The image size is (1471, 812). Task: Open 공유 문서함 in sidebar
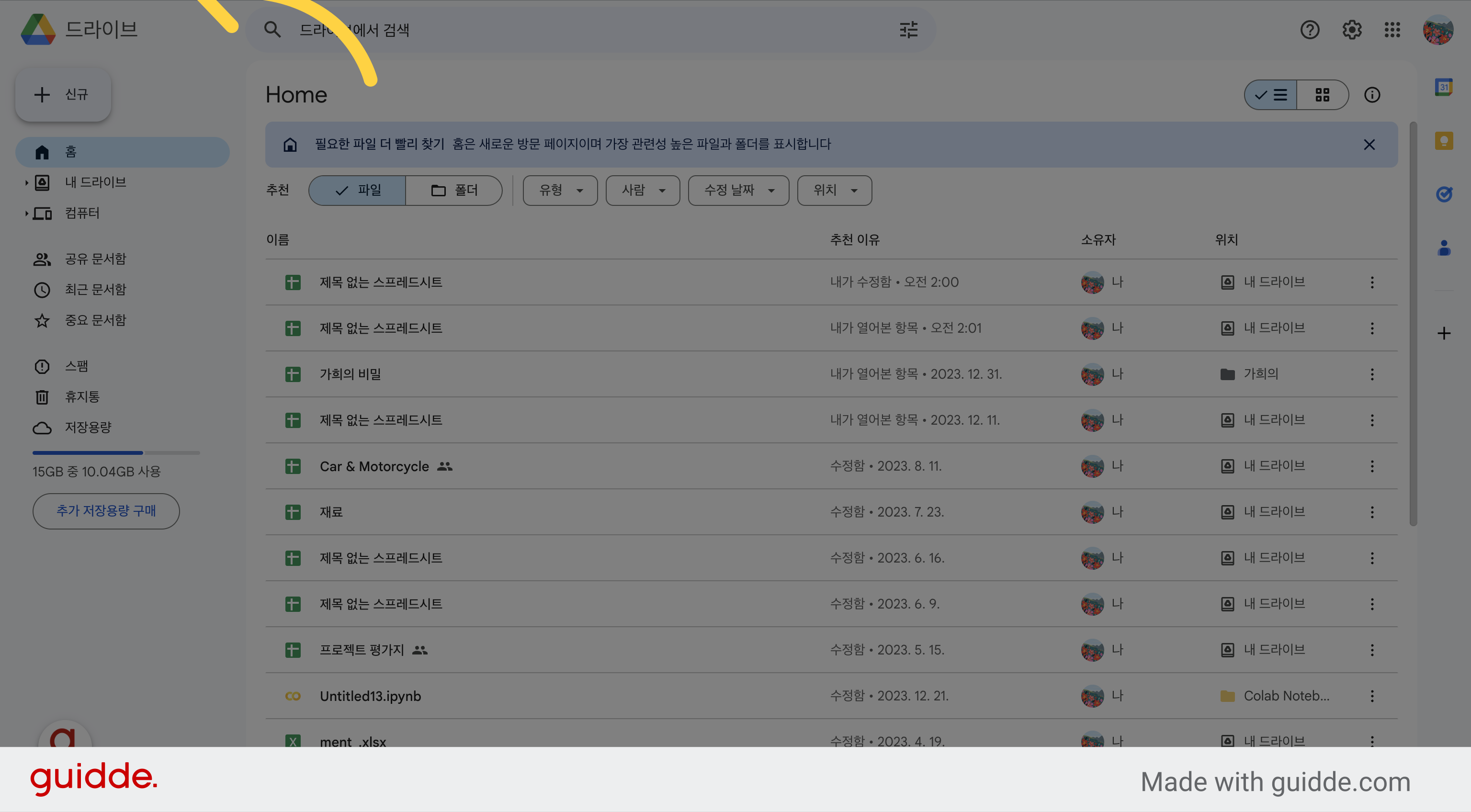[122, 259]
